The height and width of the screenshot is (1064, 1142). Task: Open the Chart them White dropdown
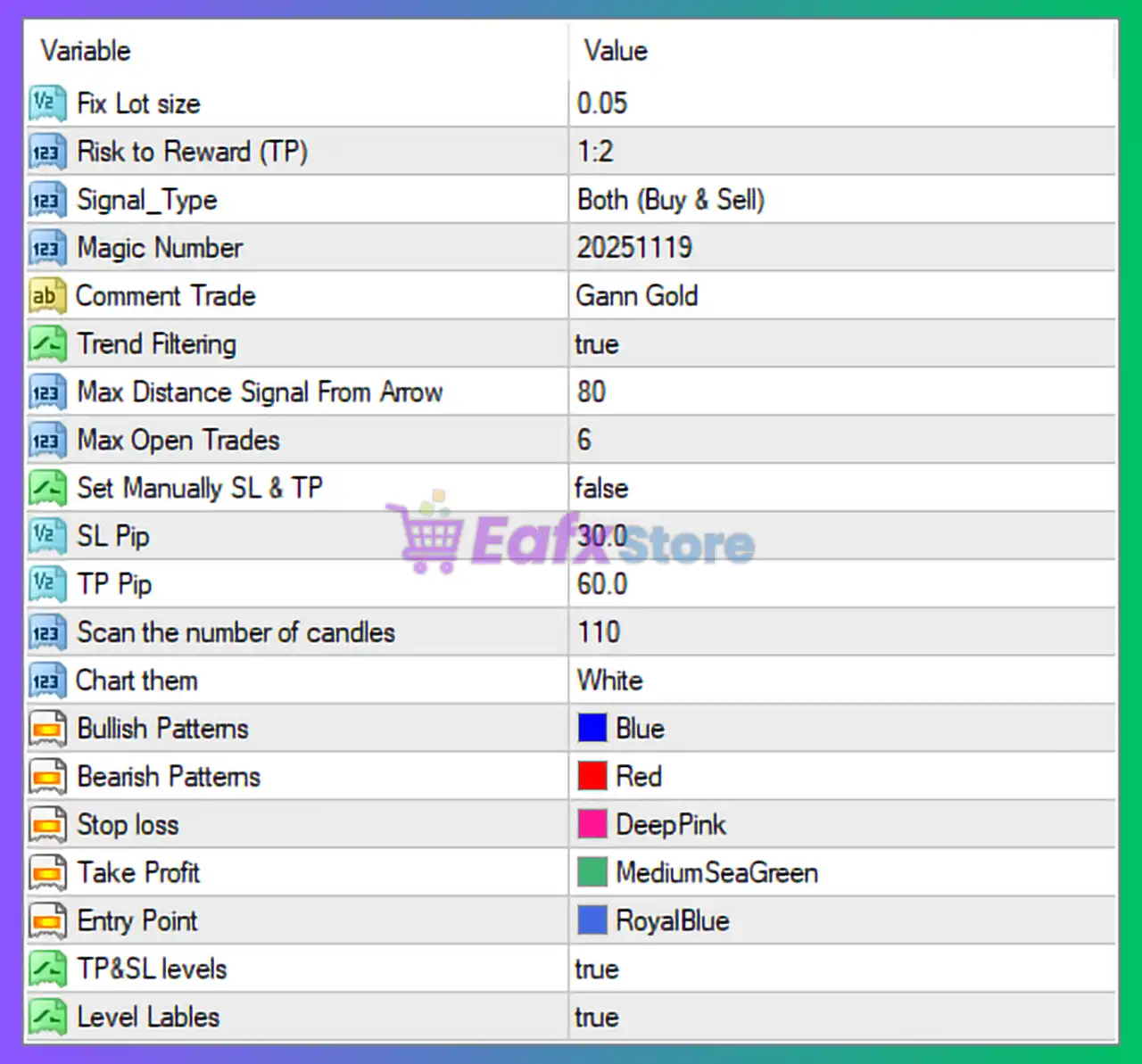coord(610,680)
